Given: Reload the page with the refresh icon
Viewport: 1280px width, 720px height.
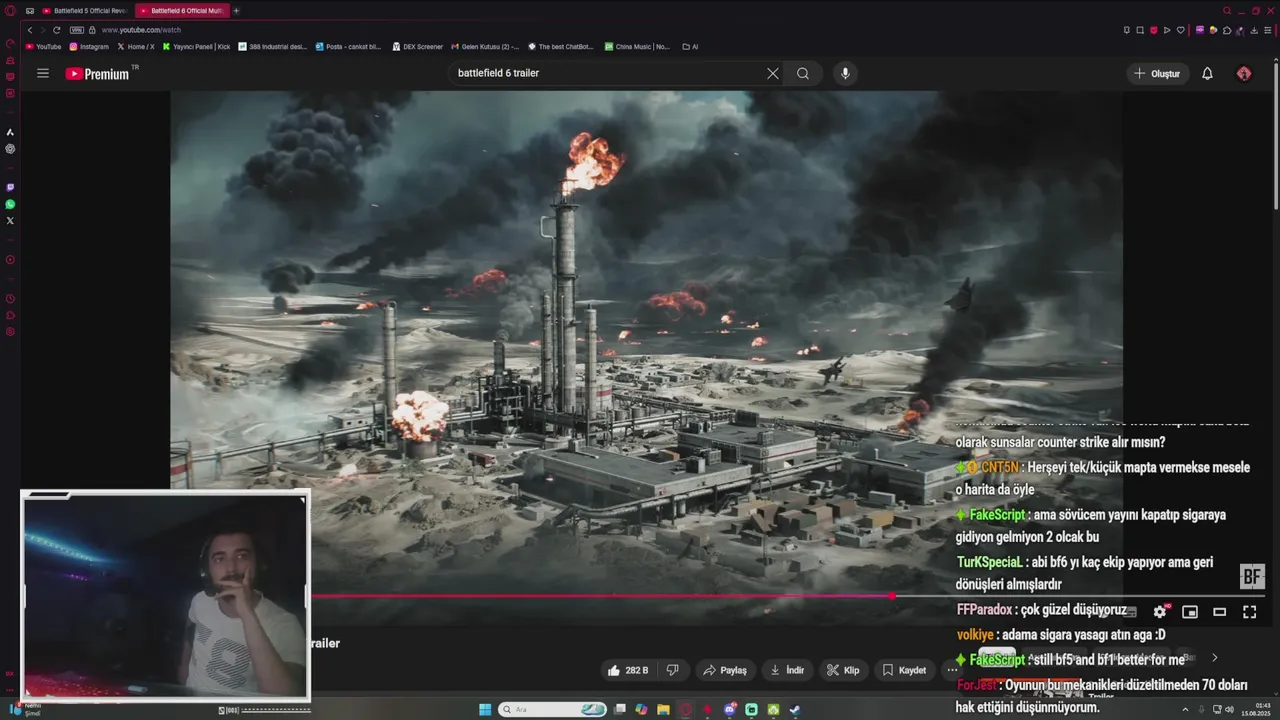Looking at the screenshot, I should (56, 30).
